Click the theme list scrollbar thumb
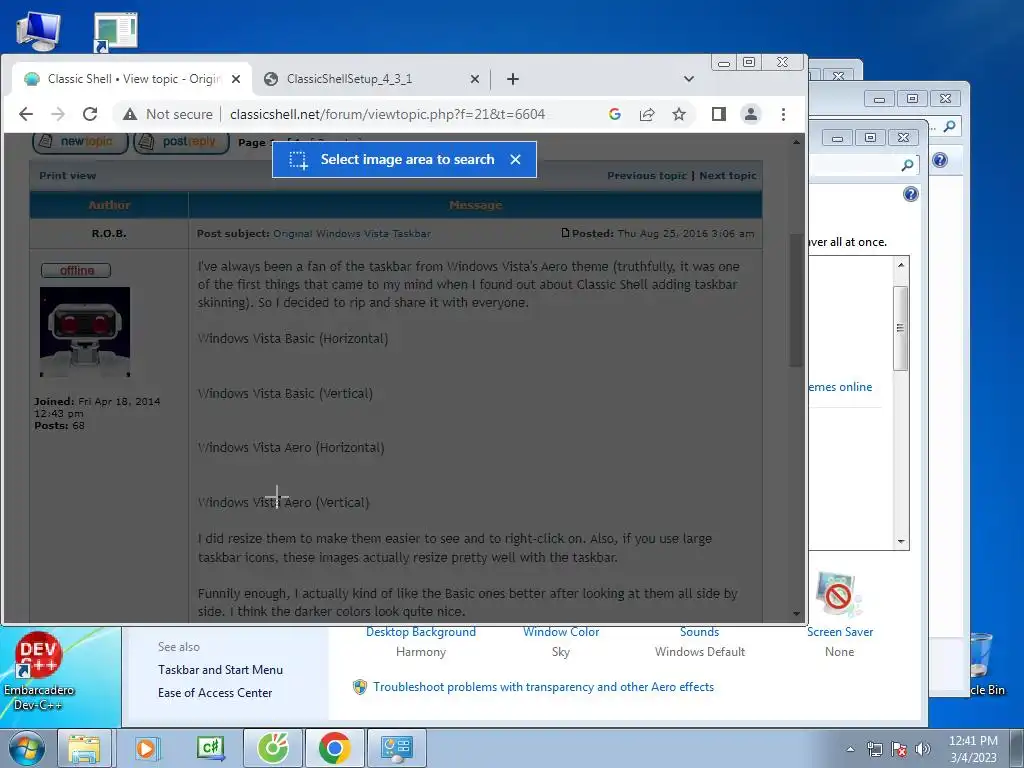 901,328
